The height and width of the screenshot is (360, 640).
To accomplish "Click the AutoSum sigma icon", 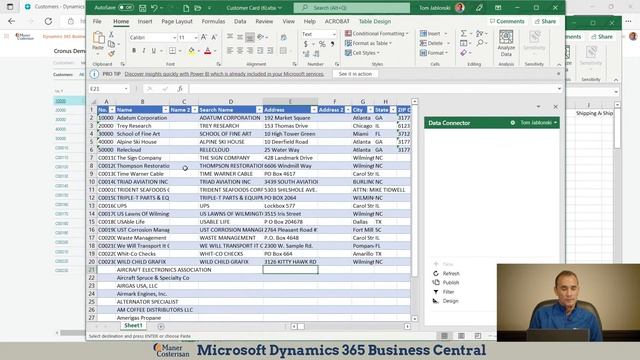I will (x=463, y=33).
